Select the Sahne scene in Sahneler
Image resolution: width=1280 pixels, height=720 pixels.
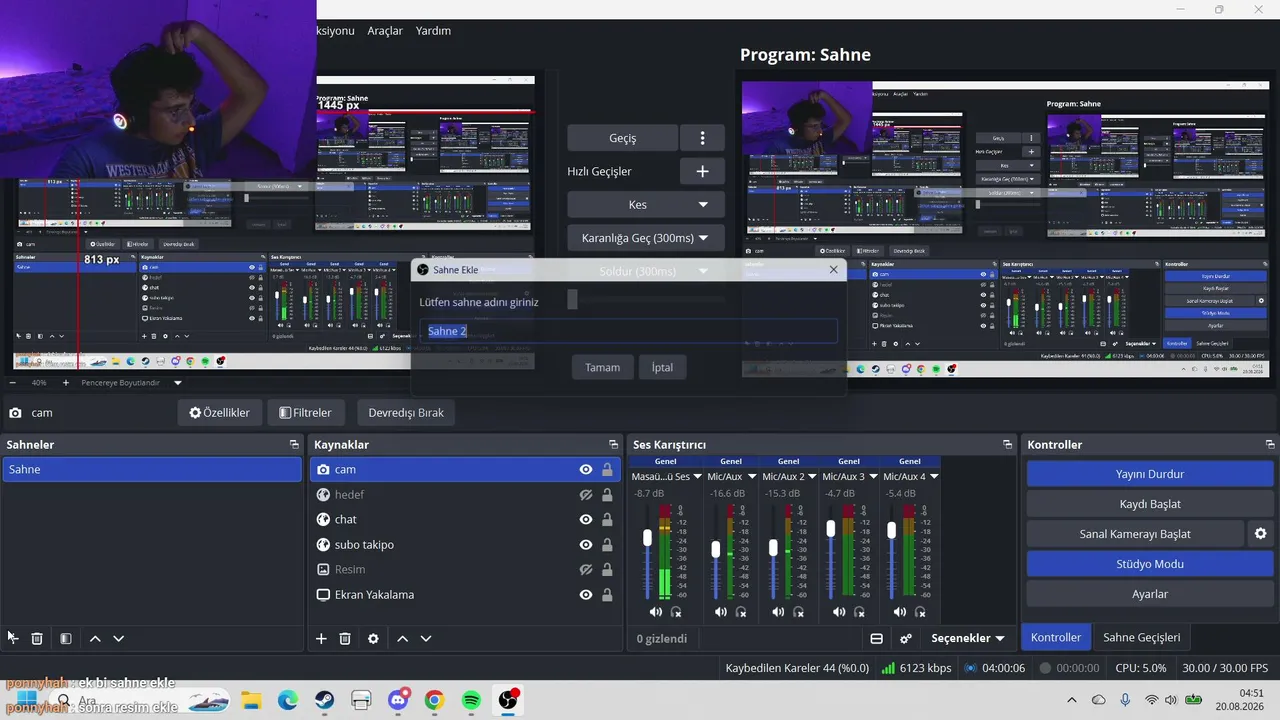152,470
